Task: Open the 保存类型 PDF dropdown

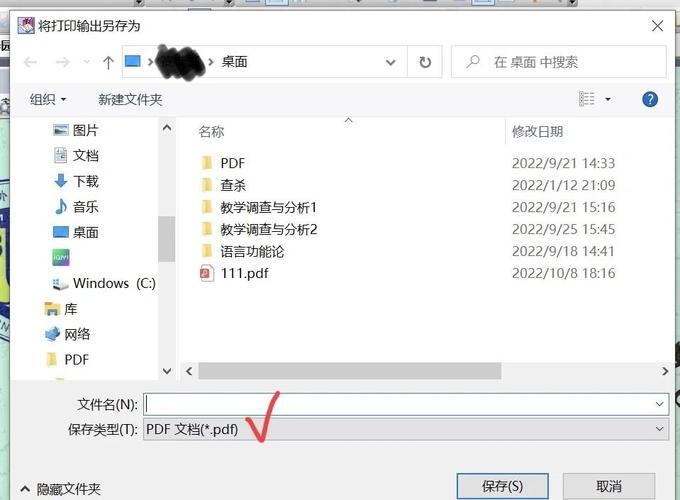Action: (x=406, y=429)
